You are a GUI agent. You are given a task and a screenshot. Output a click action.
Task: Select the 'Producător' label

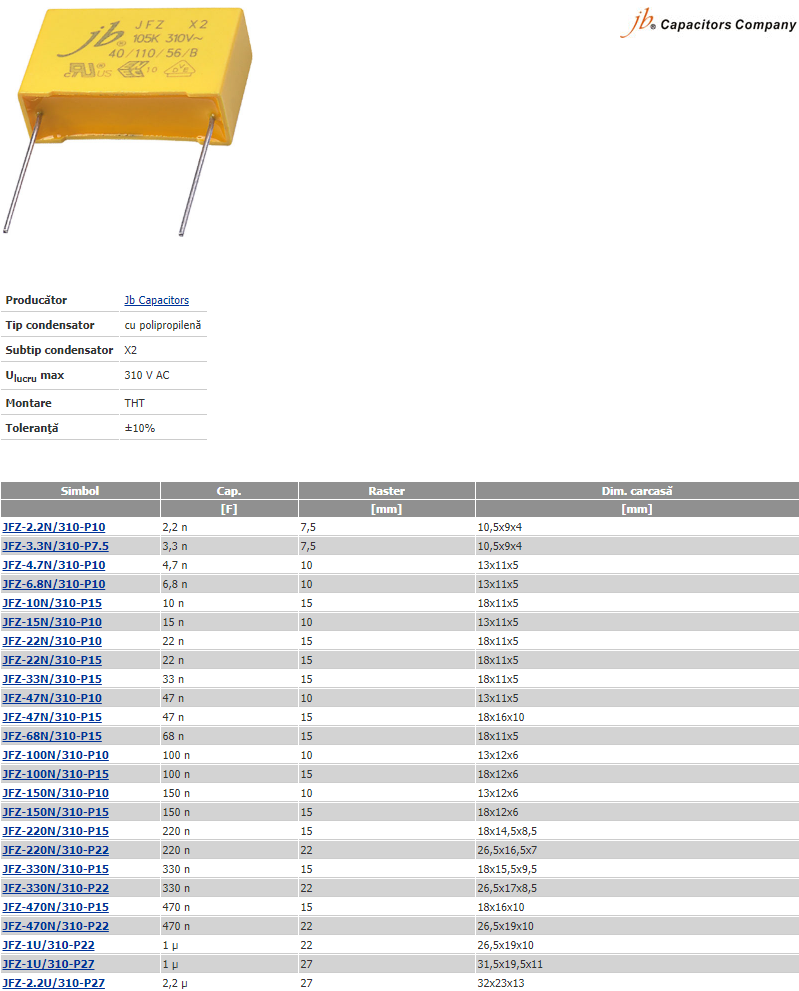tap(36, 300)
